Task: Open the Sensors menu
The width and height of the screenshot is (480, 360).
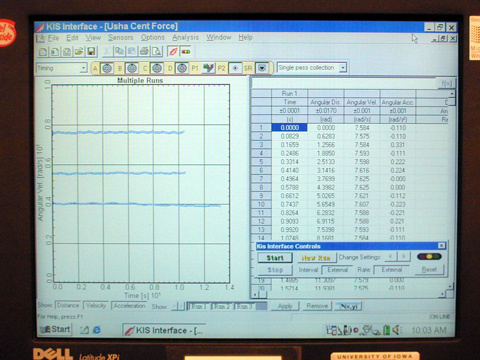Action: [x=120, y=38]
